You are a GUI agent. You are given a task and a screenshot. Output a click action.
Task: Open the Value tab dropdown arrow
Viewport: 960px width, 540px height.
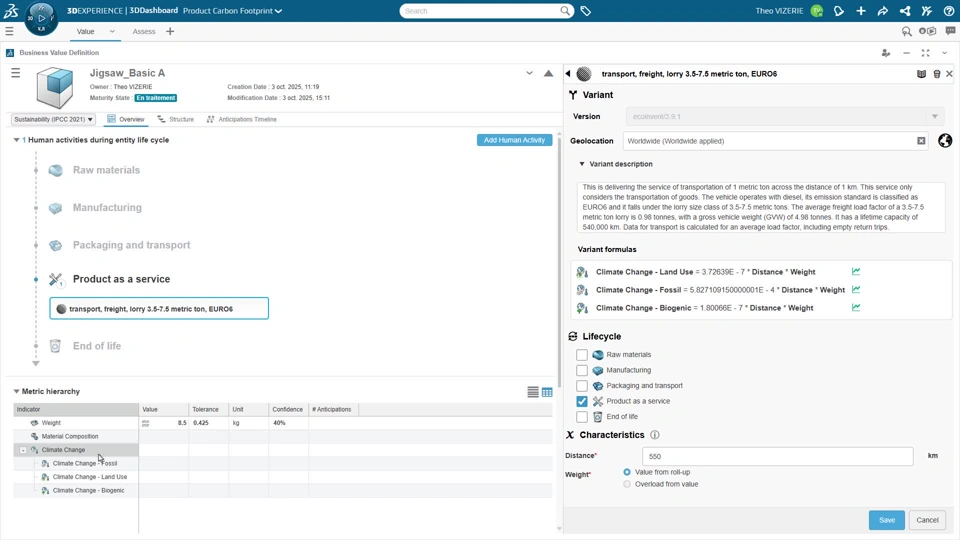[x=111, y=31]
